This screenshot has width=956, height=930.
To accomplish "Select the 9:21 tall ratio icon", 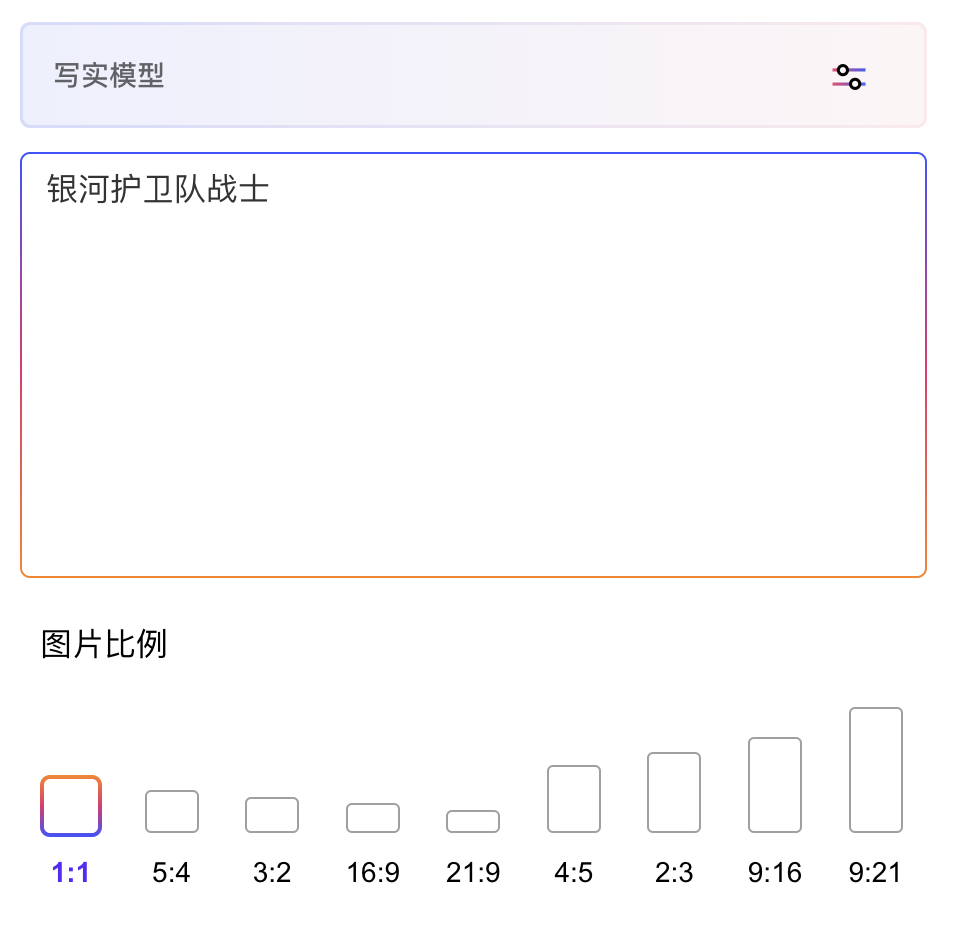I will pos(876,770).
